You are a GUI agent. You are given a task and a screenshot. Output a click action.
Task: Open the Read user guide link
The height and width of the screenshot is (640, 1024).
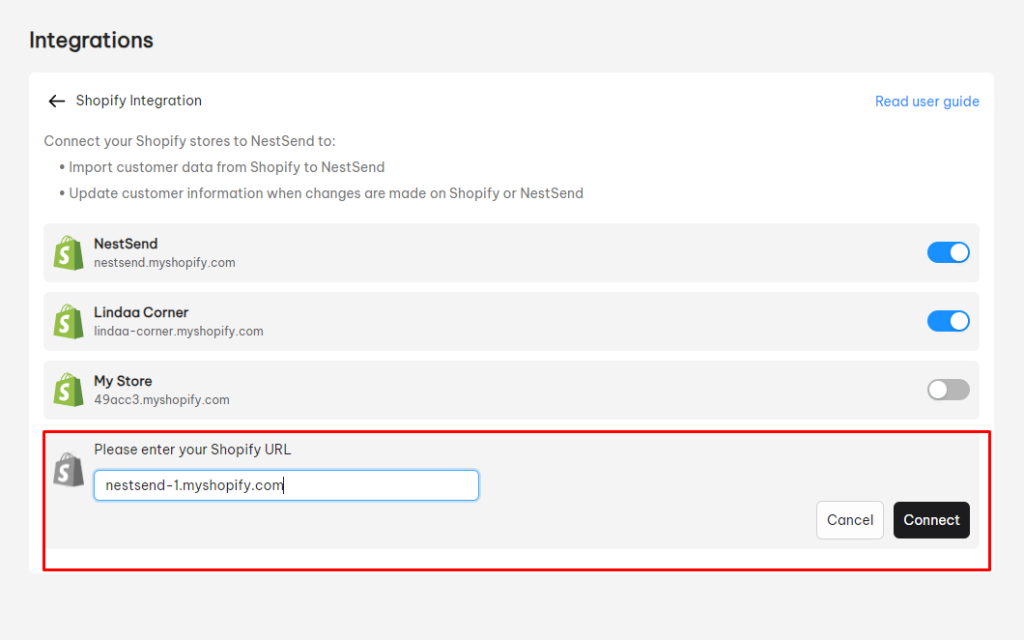[x=927, y=101]
